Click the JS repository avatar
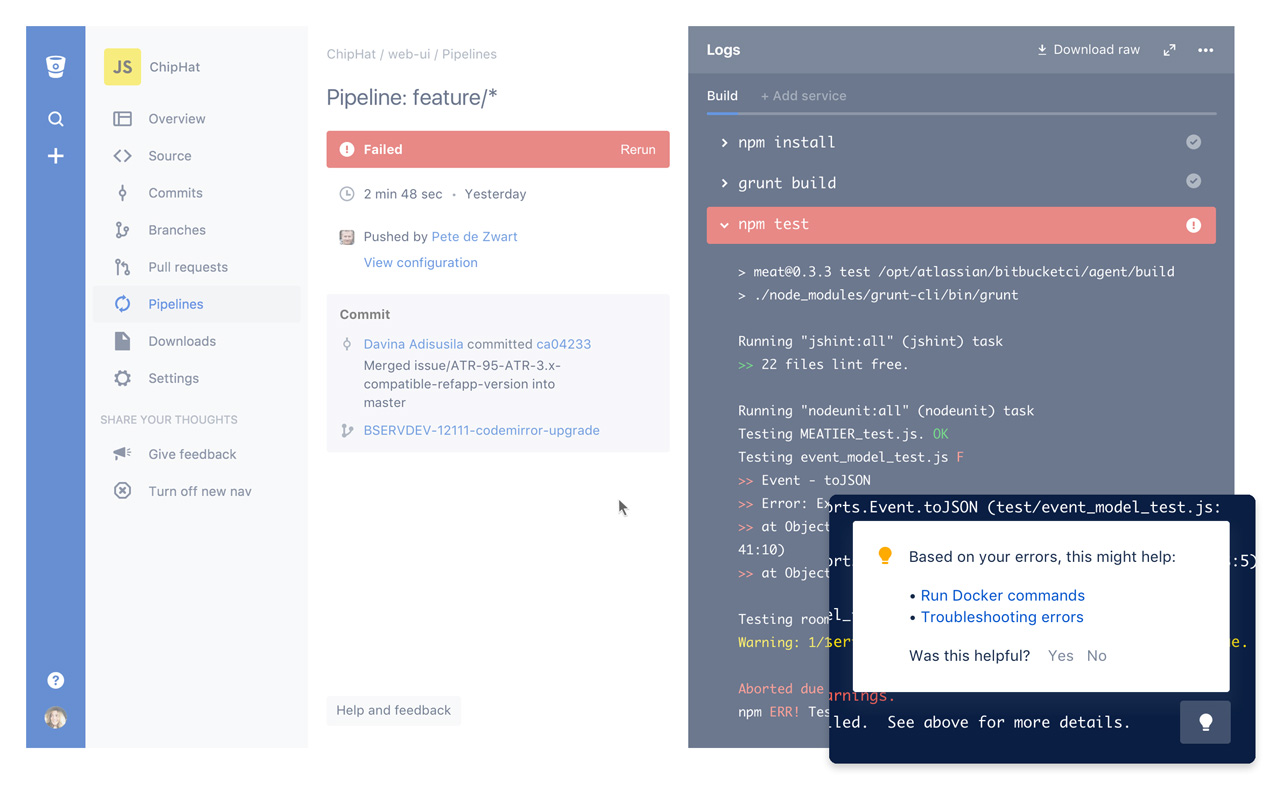The width and height of the screenshot is (1280, 787). pos(122,67)
